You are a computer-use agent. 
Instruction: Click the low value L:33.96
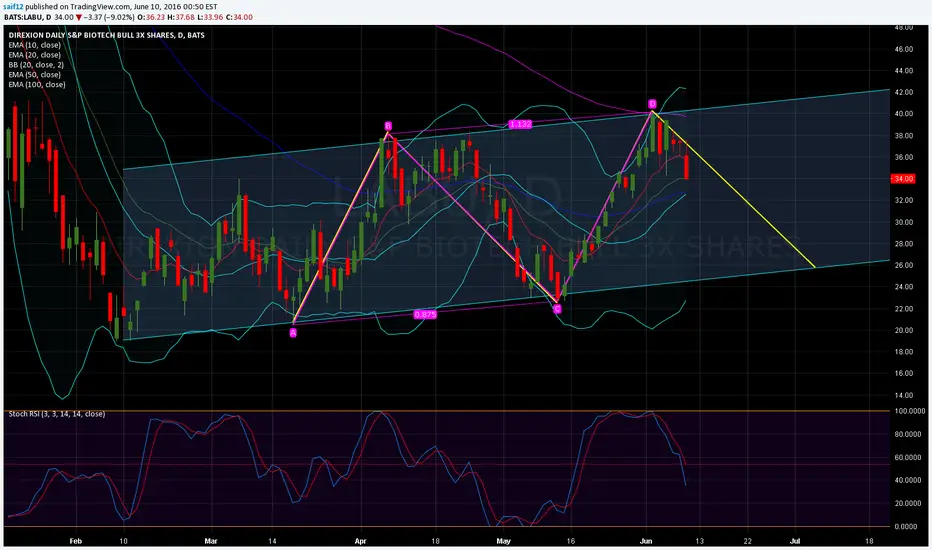point(210,17)
